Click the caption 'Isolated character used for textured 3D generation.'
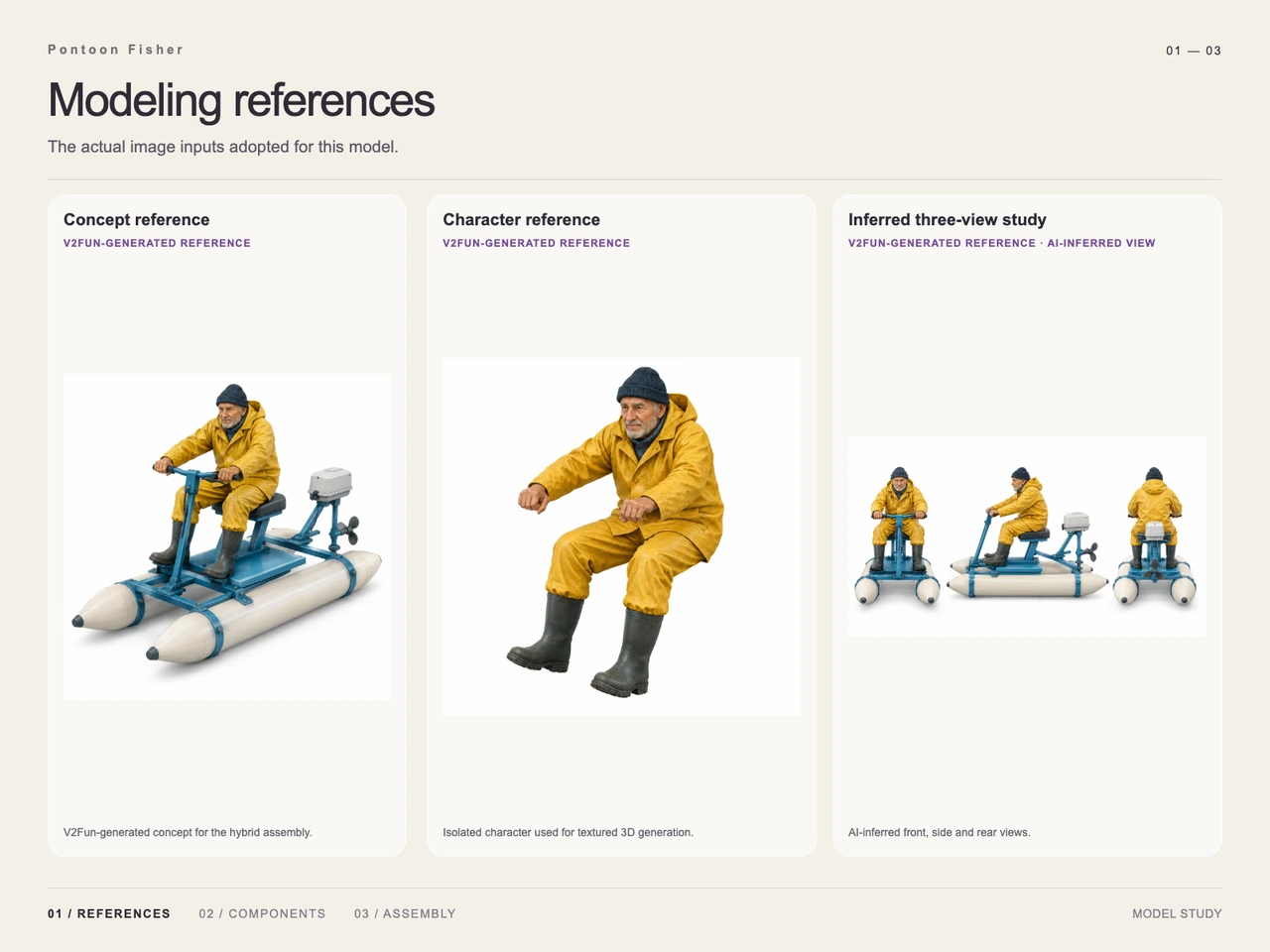This screenshot has width=1270, height=952. (x=568, y=832)
